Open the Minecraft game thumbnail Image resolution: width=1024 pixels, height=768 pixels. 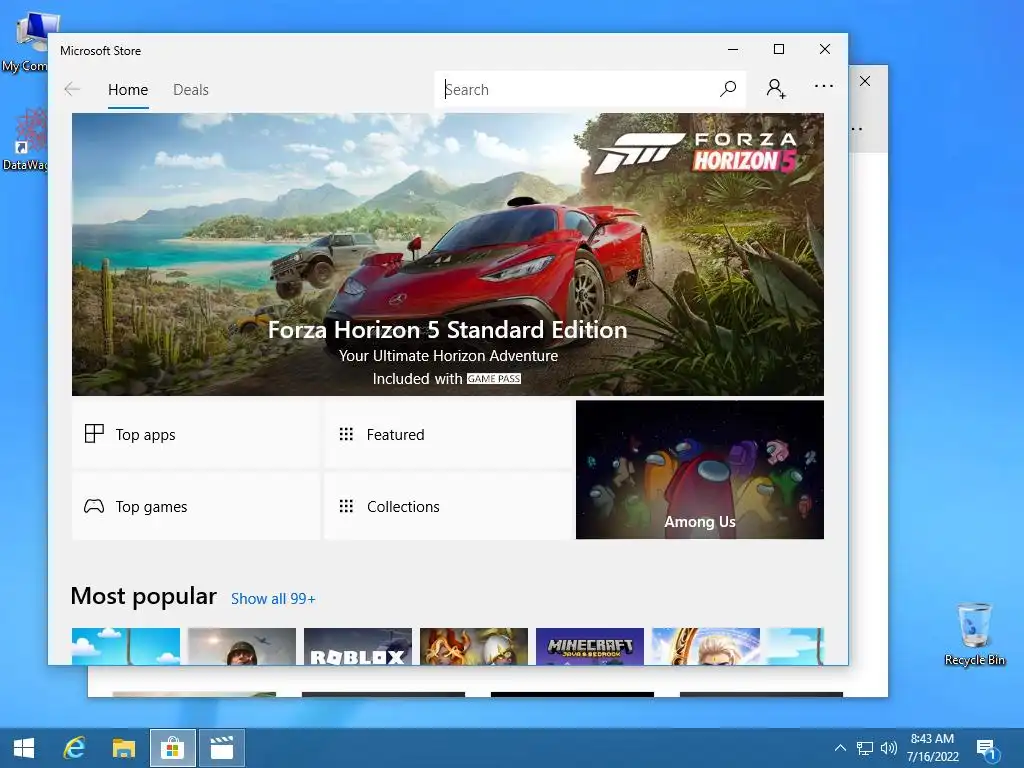coord(590,647)
